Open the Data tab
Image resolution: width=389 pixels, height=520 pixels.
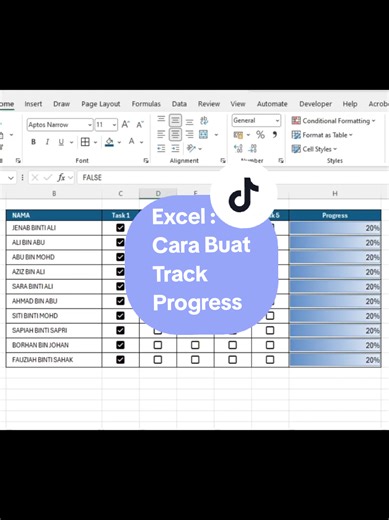click(x=179, y=104)
